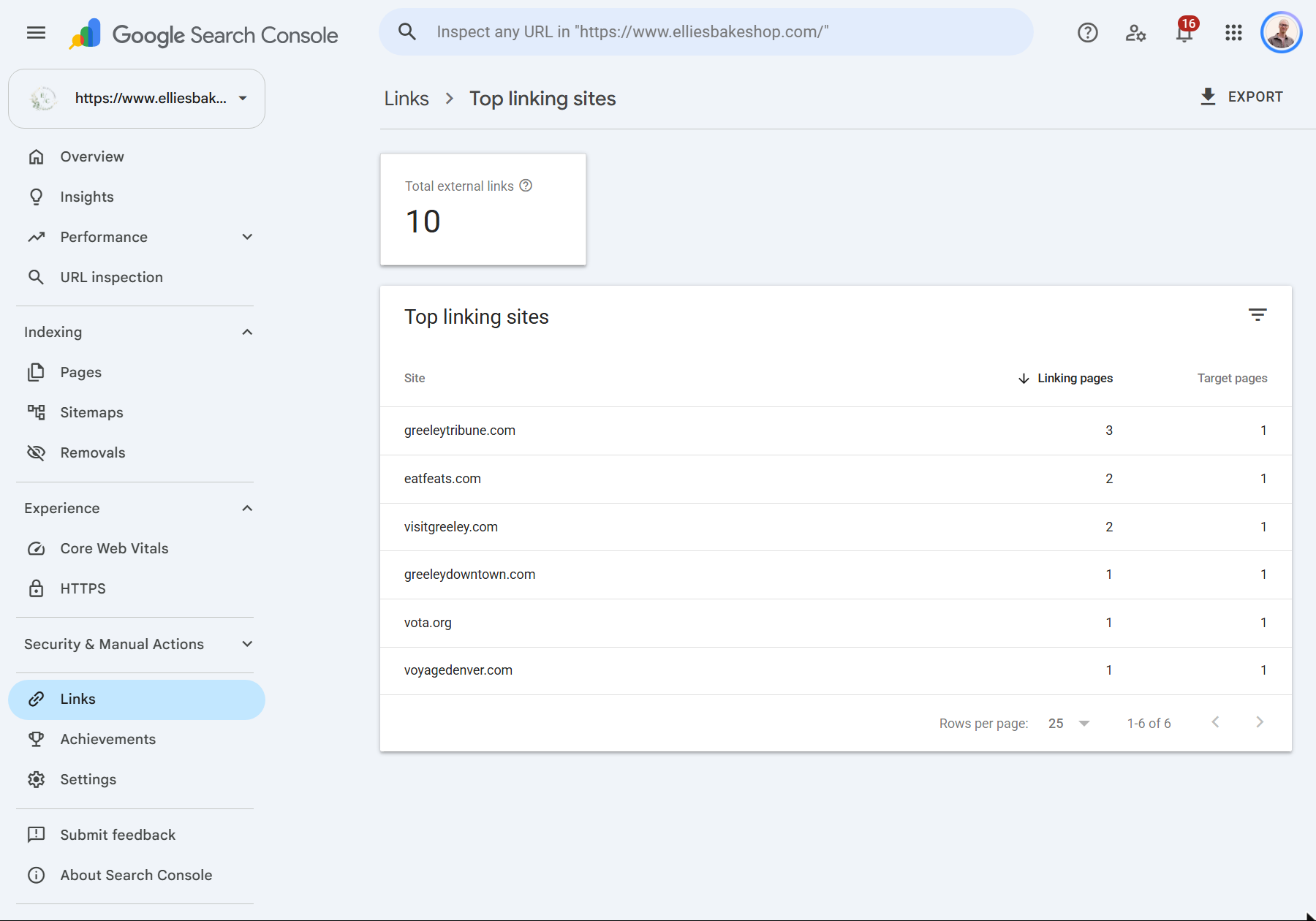Open Settings in the sidebar
This screenshot has width=1316, height=921.
click(x=137, y=779)
